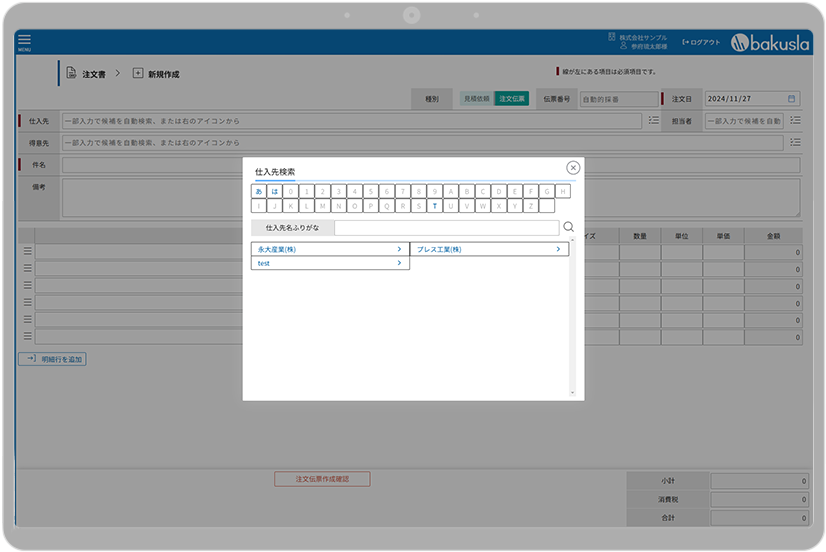Open the hamburger MENU icon

pos(24,41)
